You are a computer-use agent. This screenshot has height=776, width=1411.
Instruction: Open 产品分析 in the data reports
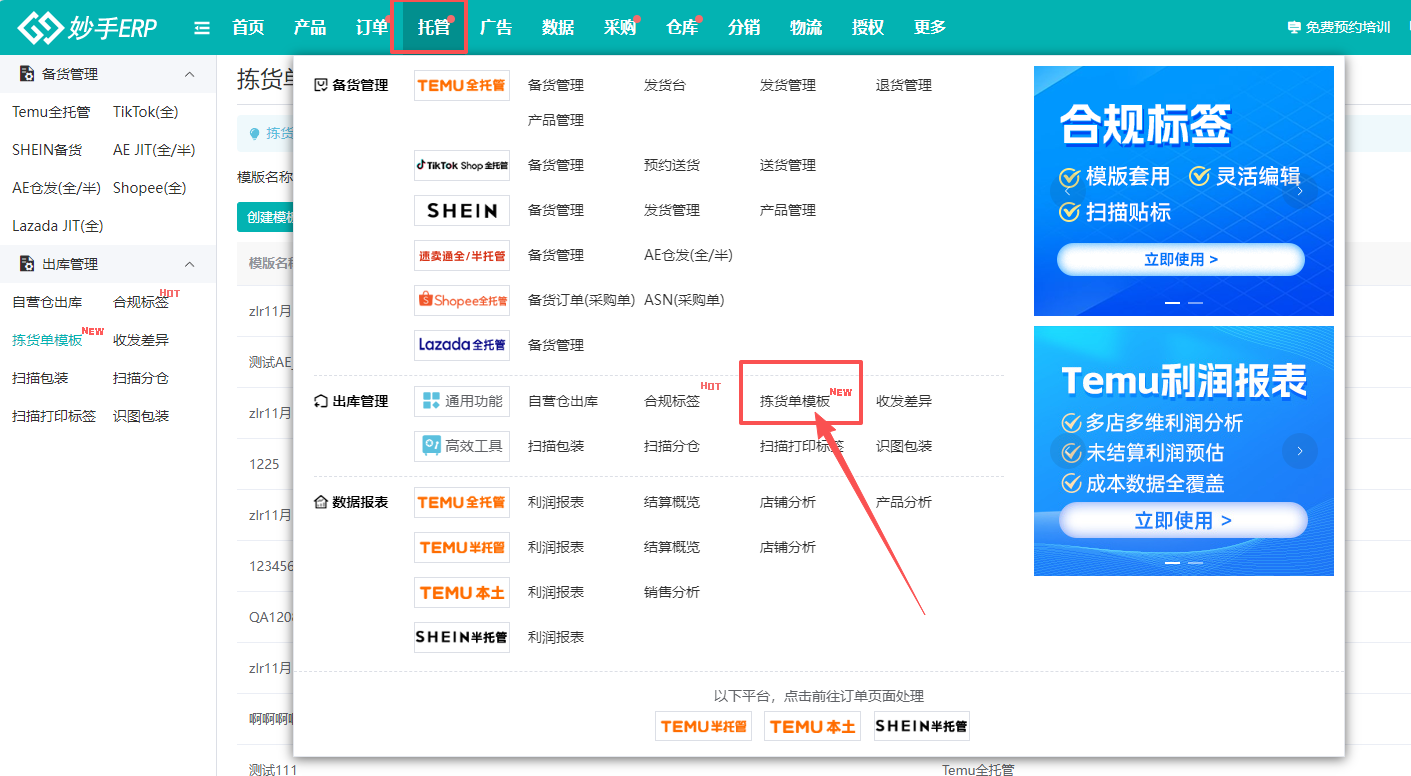(904, 502)
